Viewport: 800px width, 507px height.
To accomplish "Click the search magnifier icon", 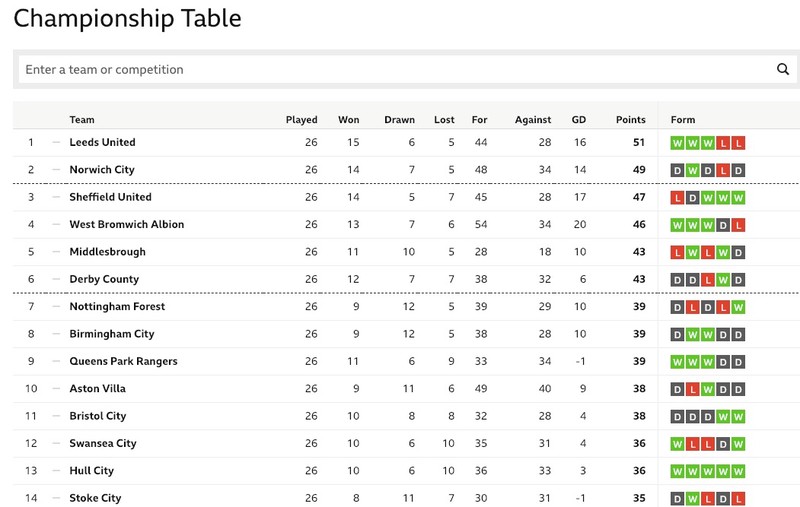I will coord(782,69).
